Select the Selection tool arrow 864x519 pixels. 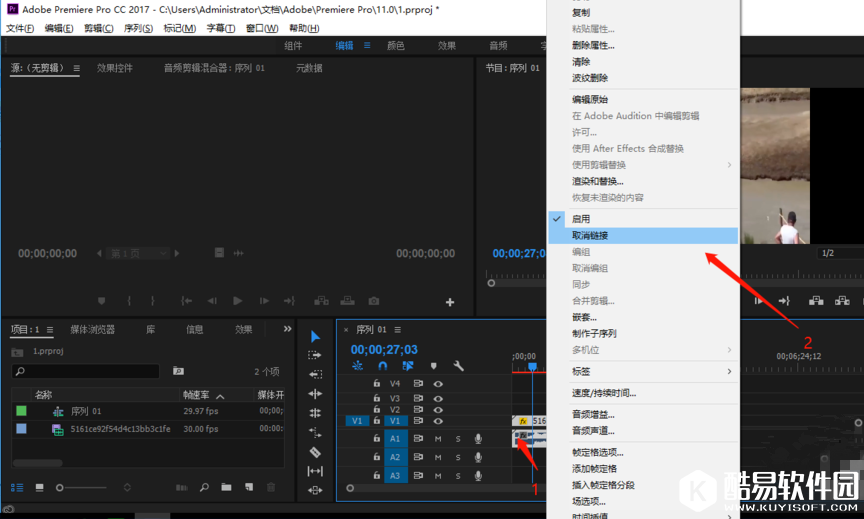(315, 337)
